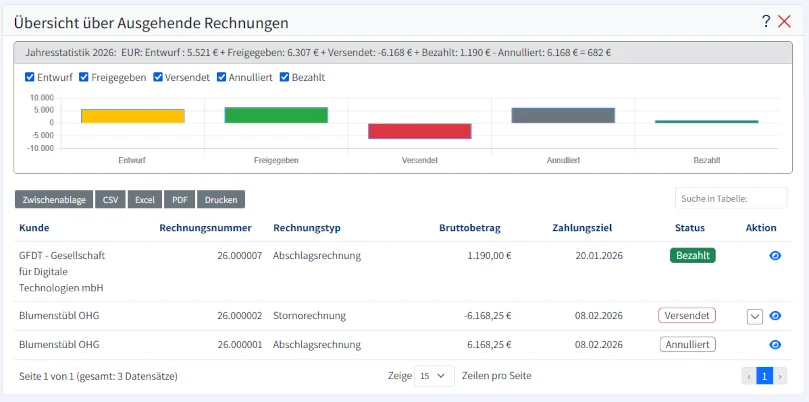Click due date 20.01.2026
The image size is (809, 402).
599,255
